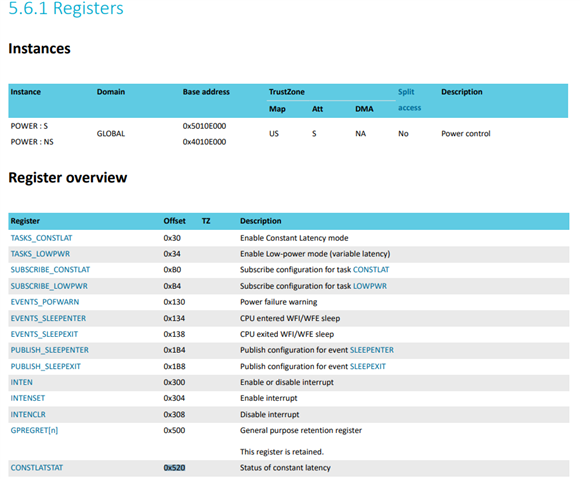Image resolution: width=580 pixels, height=479 pixels.
Task: Click the SLEEPENTER event link in description
Action: pyautogui.click(x=372, y=350)
